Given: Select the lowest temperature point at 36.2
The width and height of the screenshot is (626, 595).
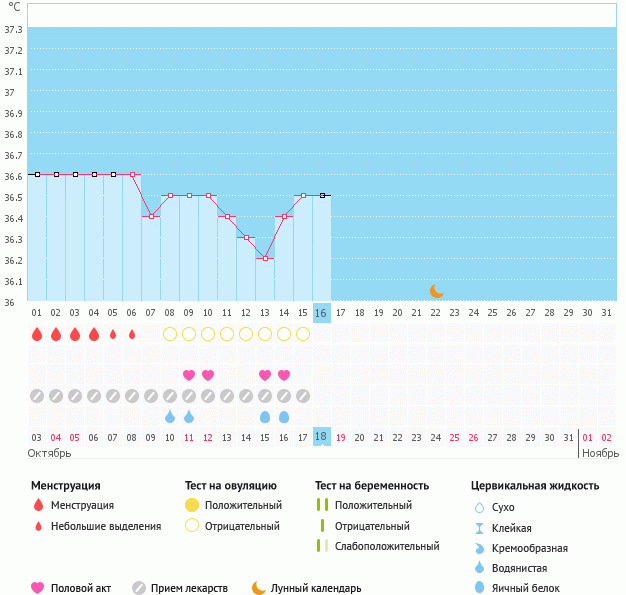Looking at the screenshot, I should (265, 258).
